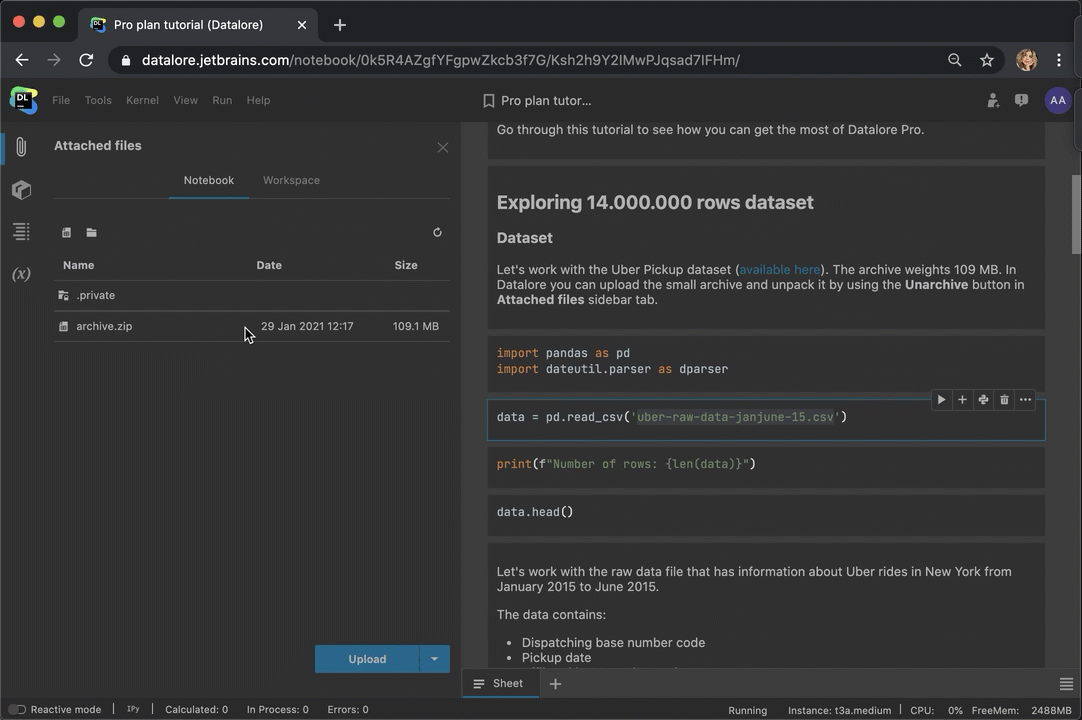Viewport: 1082px width, 720px height.
Task: Close the Pro plan tutorial browser tab
Action: pyautogui.click(x=302, y=25)
